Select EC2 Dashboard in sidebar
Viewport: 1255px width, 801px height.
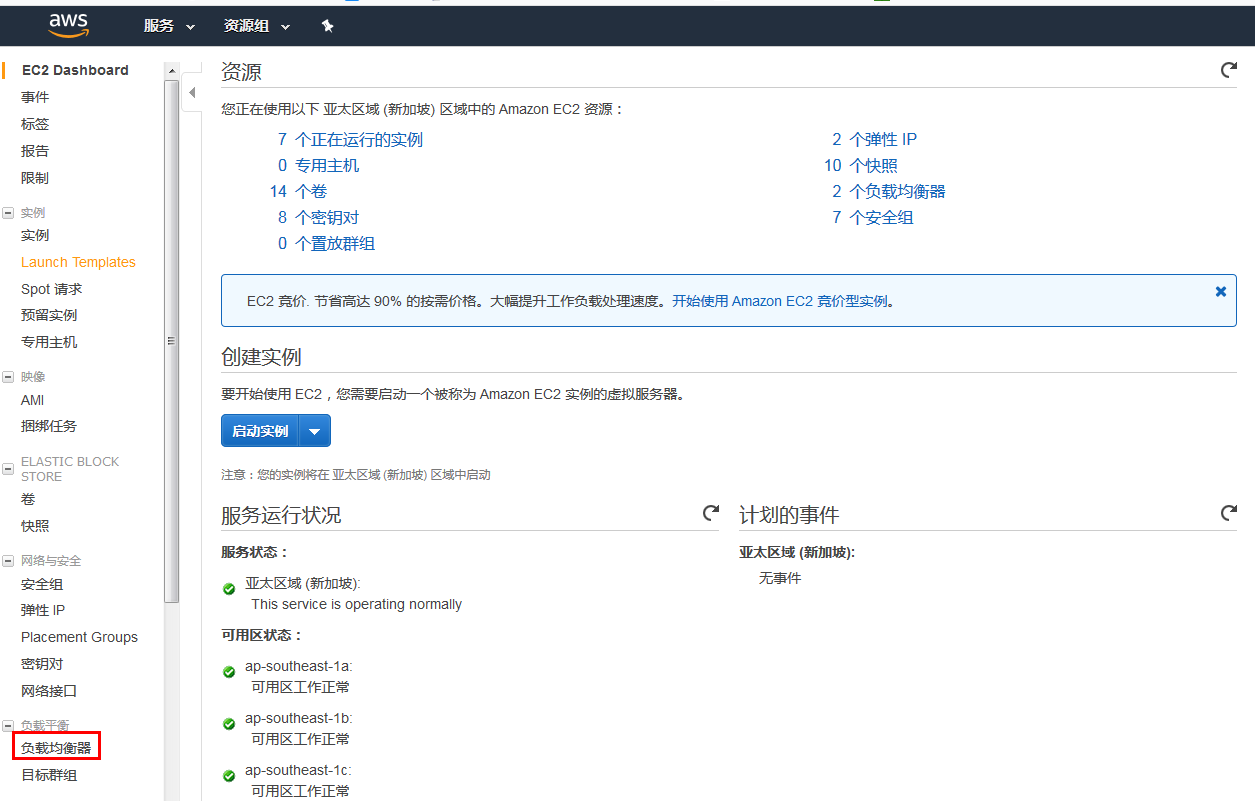pyautogui.click(x=75, y=70)
